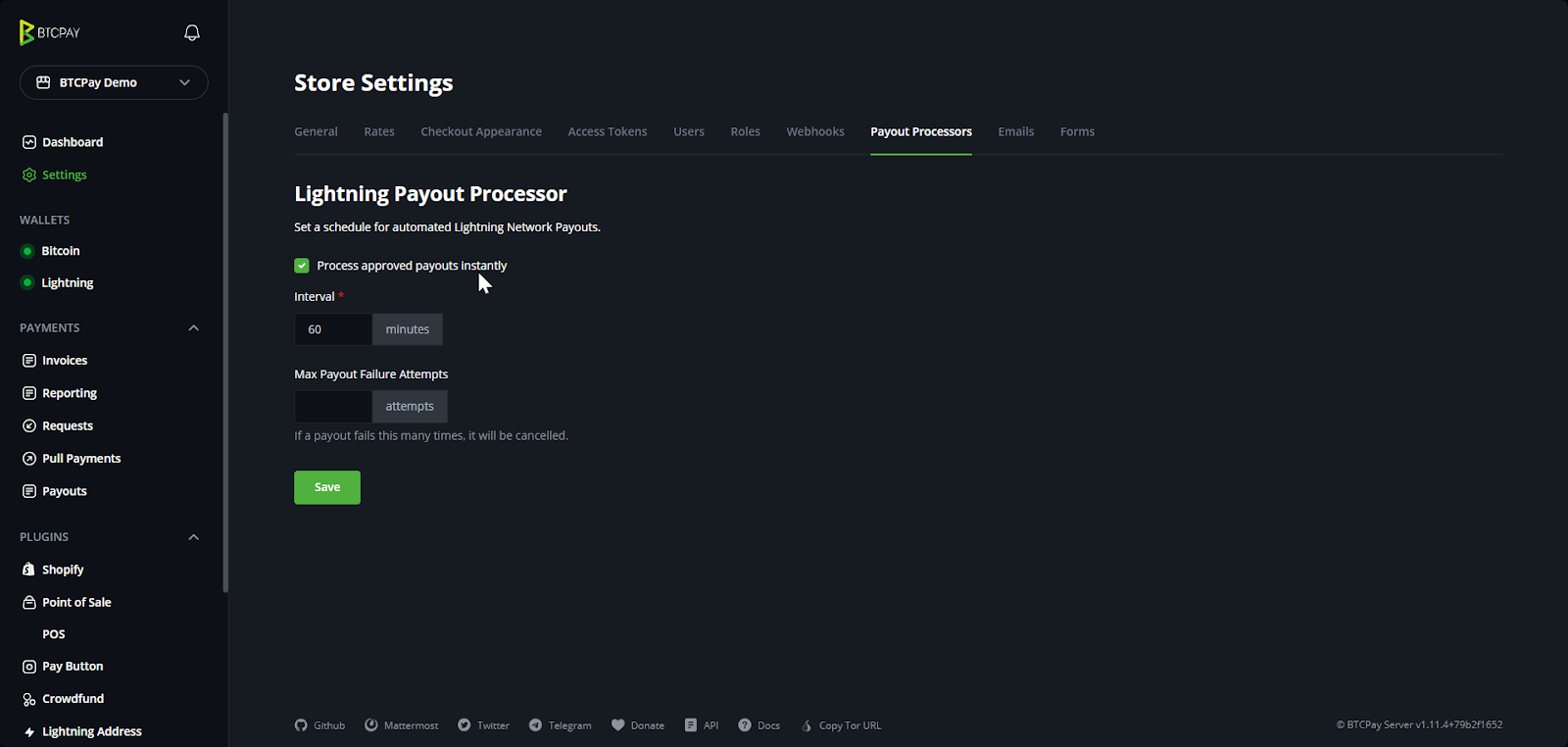
Task: Open the Github footer link
Action: point(319,725)
